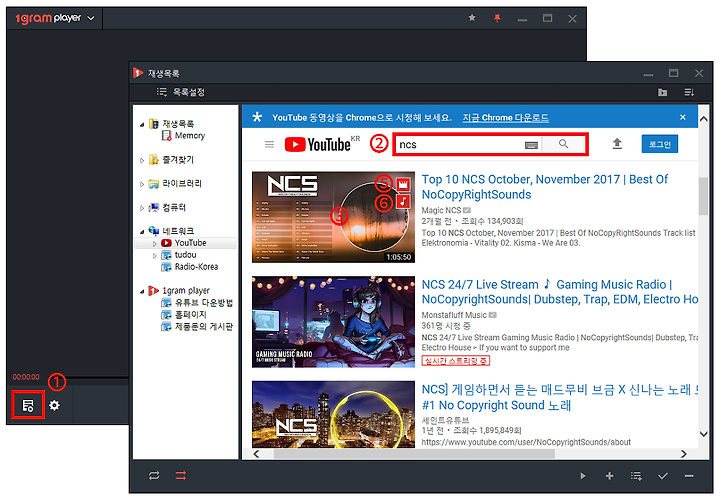The height and width of the screenshot is (500, 720).
Task: Click the add-to-list icon in playlist bar
Action: 636,476
